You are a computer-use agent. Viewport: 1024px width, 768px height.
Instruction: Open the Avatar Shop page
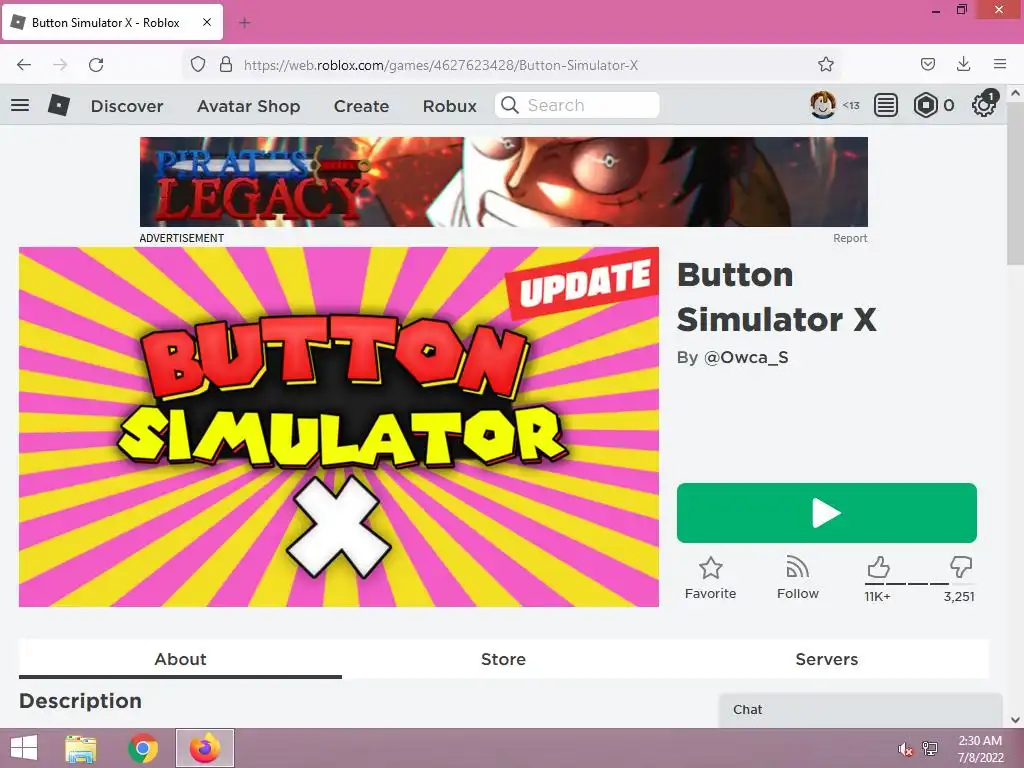click(249, 106)
